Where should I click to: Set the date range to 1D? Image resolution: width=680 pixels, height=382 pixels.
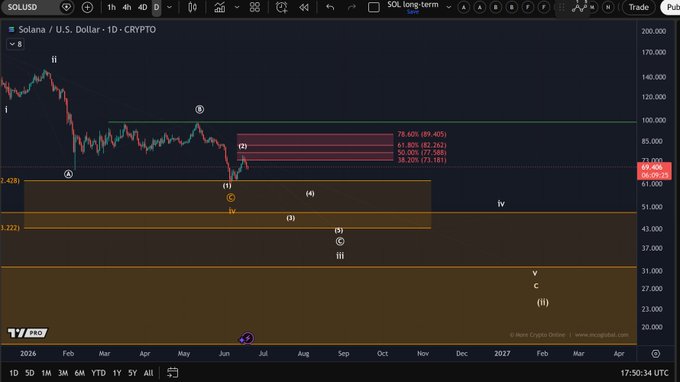pos(14,373)
